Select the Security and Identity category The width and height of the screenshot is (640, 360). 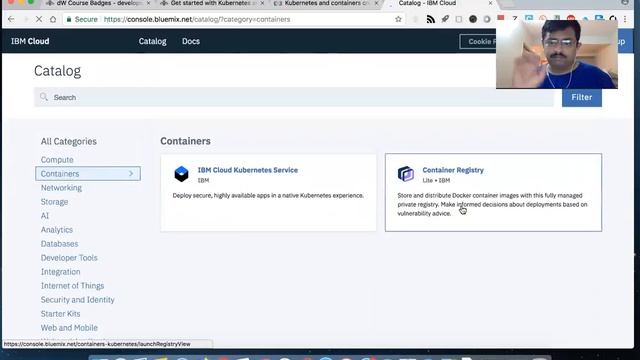(78, 300)
